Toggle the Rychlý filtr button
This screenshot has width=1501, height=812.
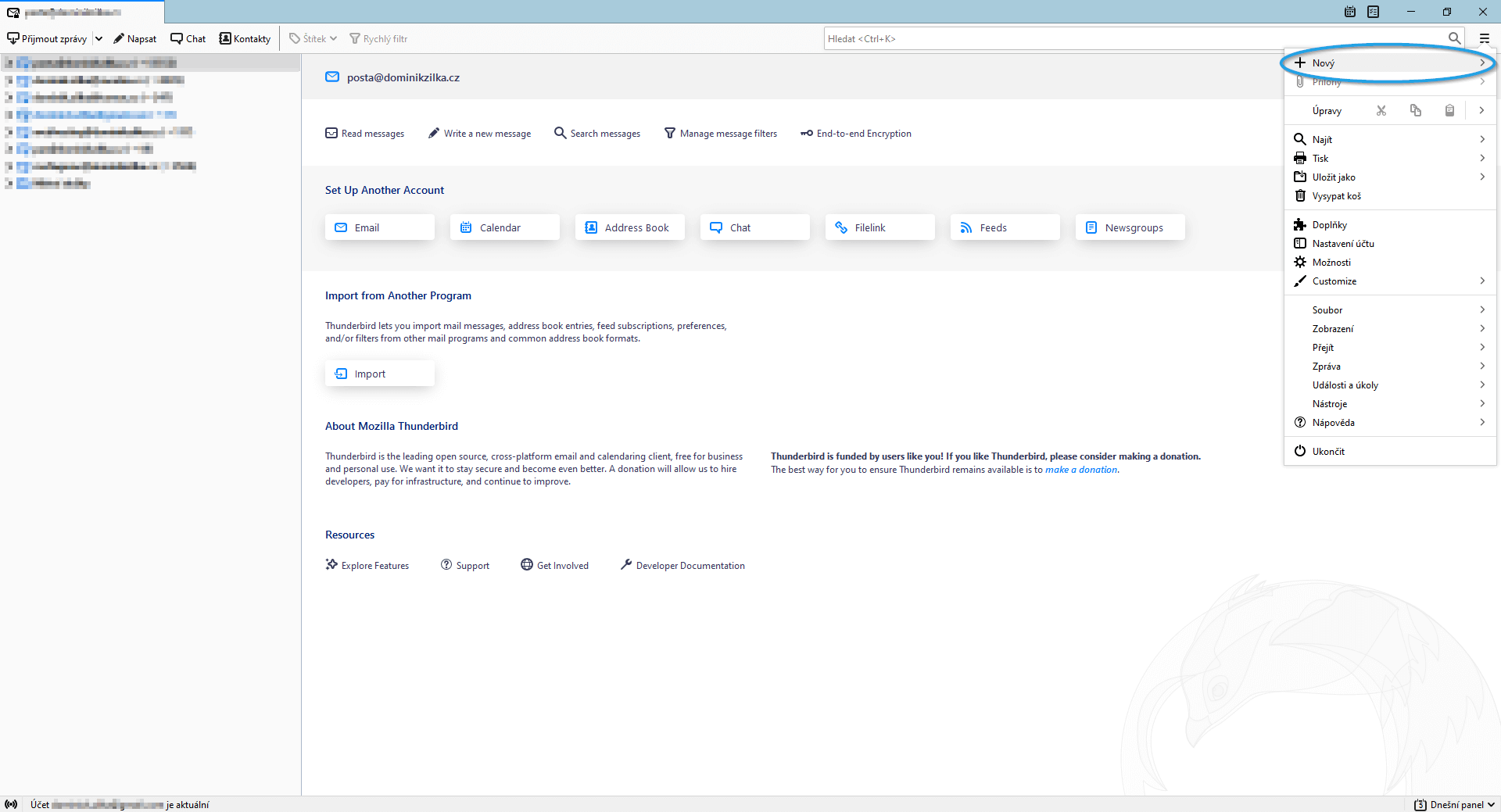[378, 38]
